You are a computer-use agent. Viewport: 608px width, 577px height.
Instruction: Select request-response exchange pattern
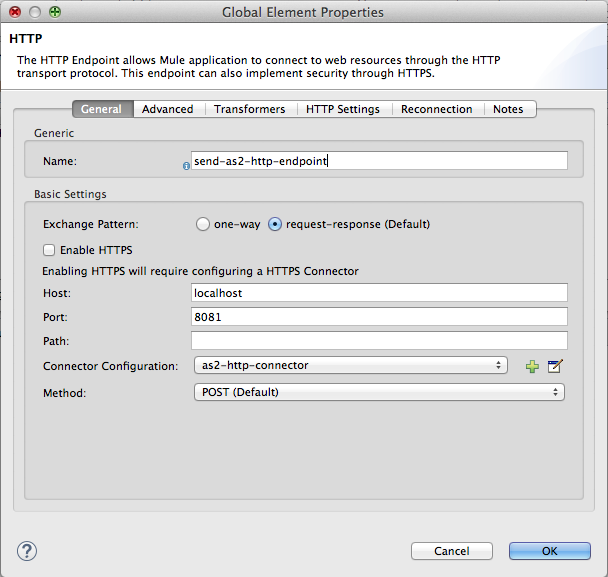click(275, 224)
